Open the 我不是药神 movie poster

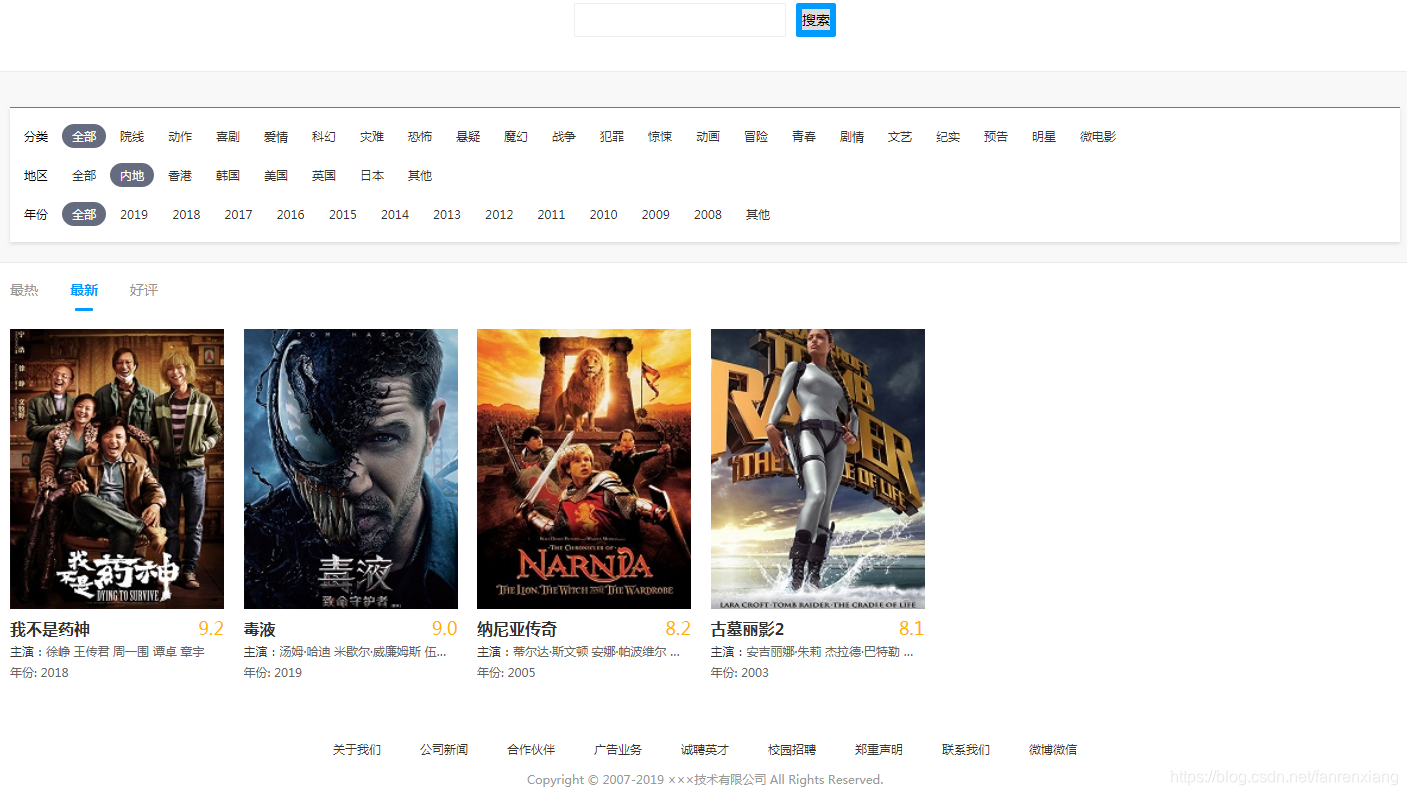coord(117,469)
